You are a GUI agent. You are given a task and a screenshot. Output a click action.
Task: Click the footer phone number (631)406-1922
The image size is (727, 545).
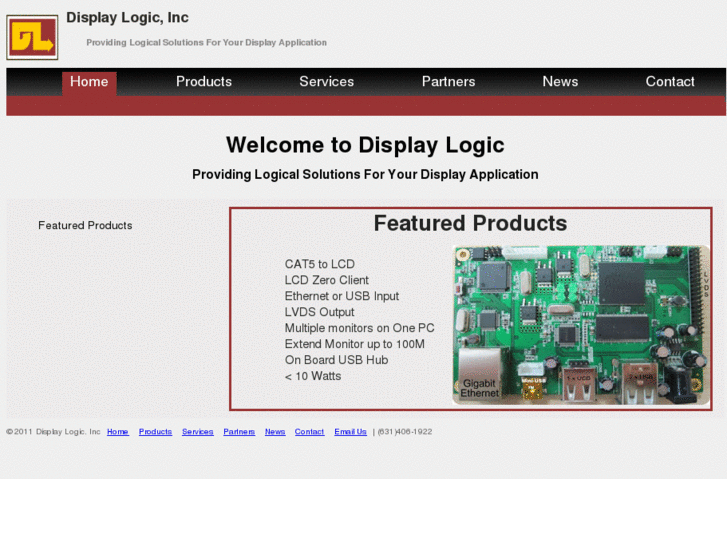[x=405, y=431]
